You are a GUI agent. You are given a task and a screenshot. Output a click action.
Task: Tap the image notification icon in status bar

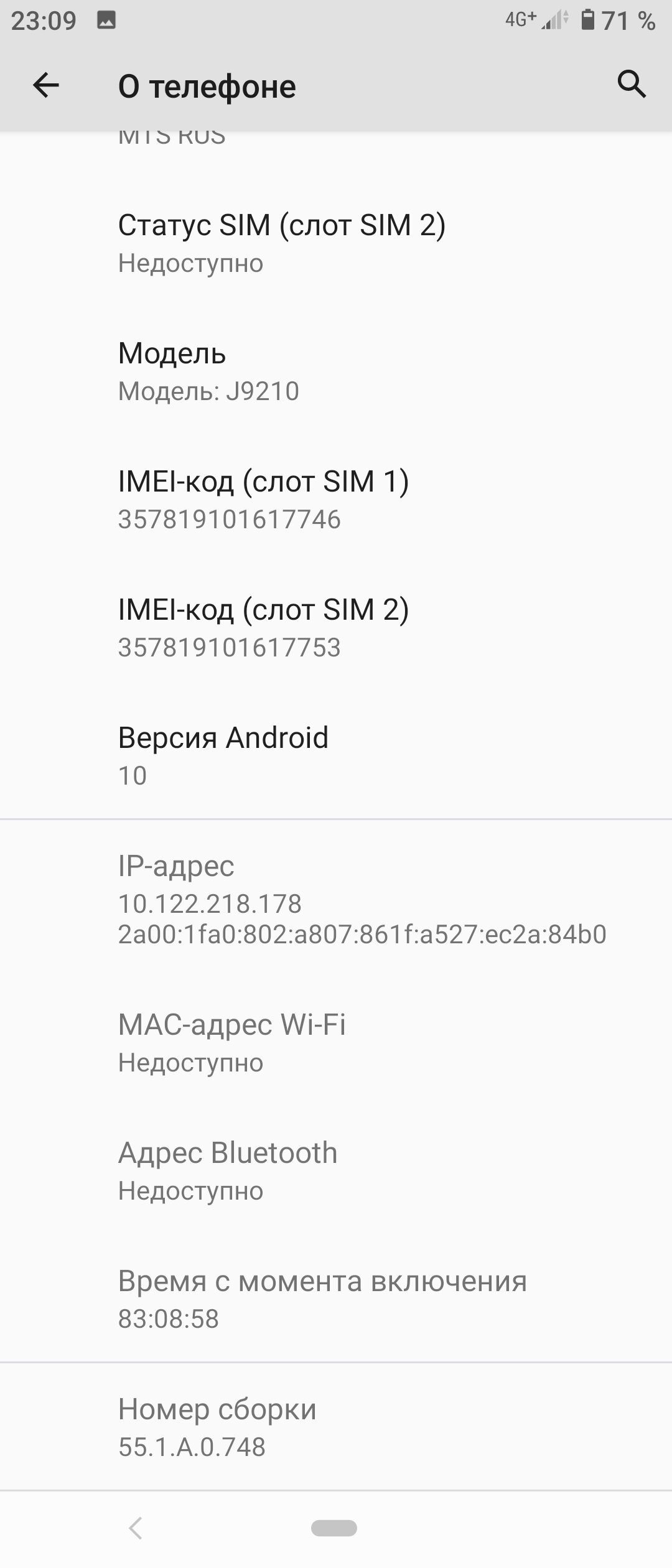(x=106, y=21)
